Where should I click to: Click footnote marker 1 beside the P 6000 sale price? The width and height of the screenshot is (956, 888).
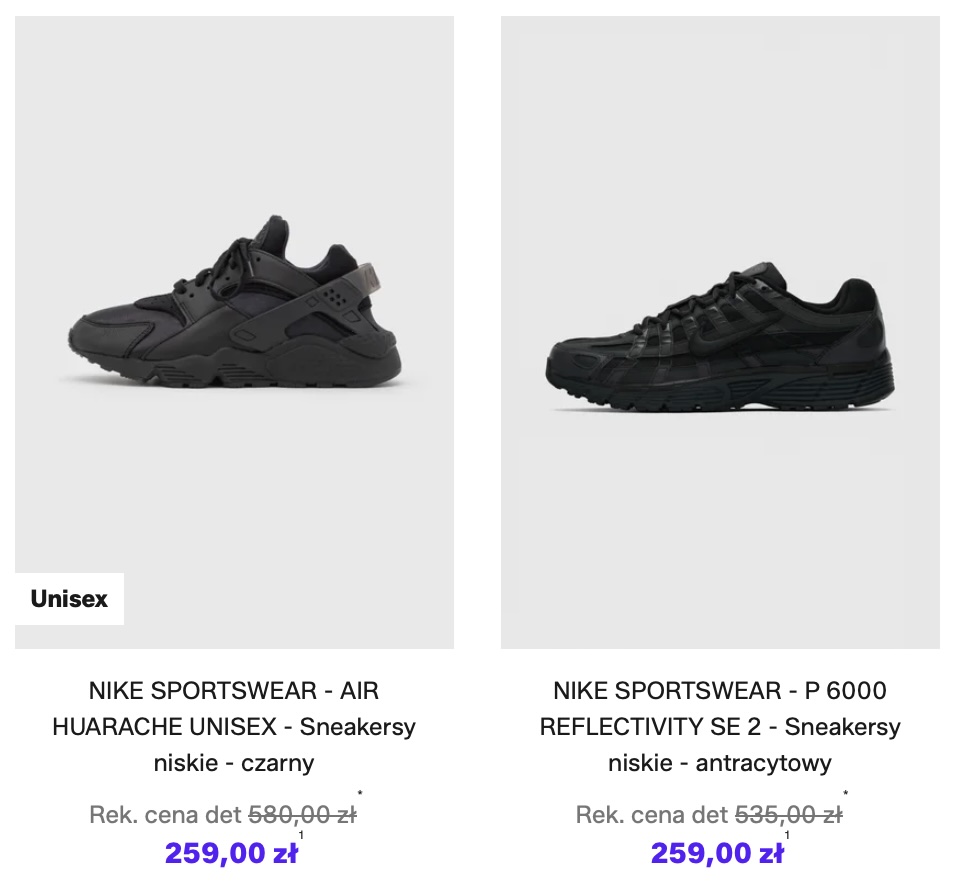pos(787,835)
